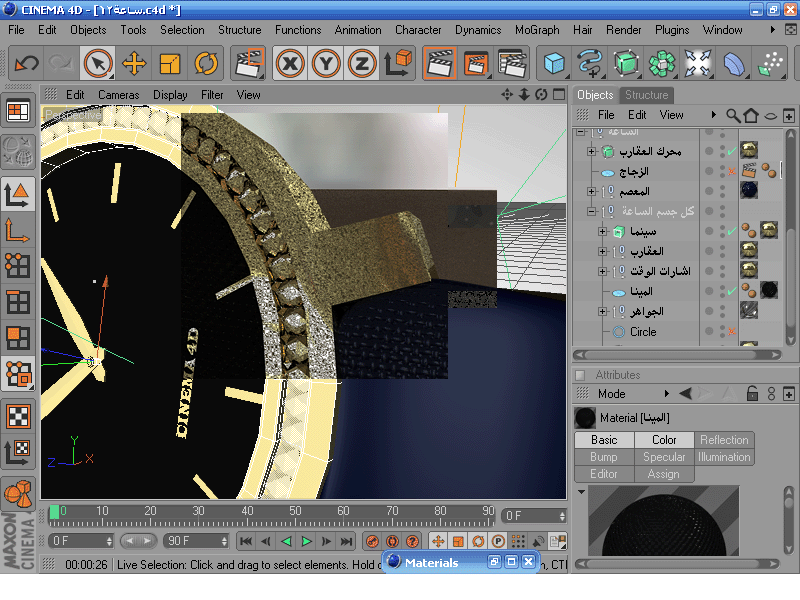Enable the Object Axis tool

(18, 229)
